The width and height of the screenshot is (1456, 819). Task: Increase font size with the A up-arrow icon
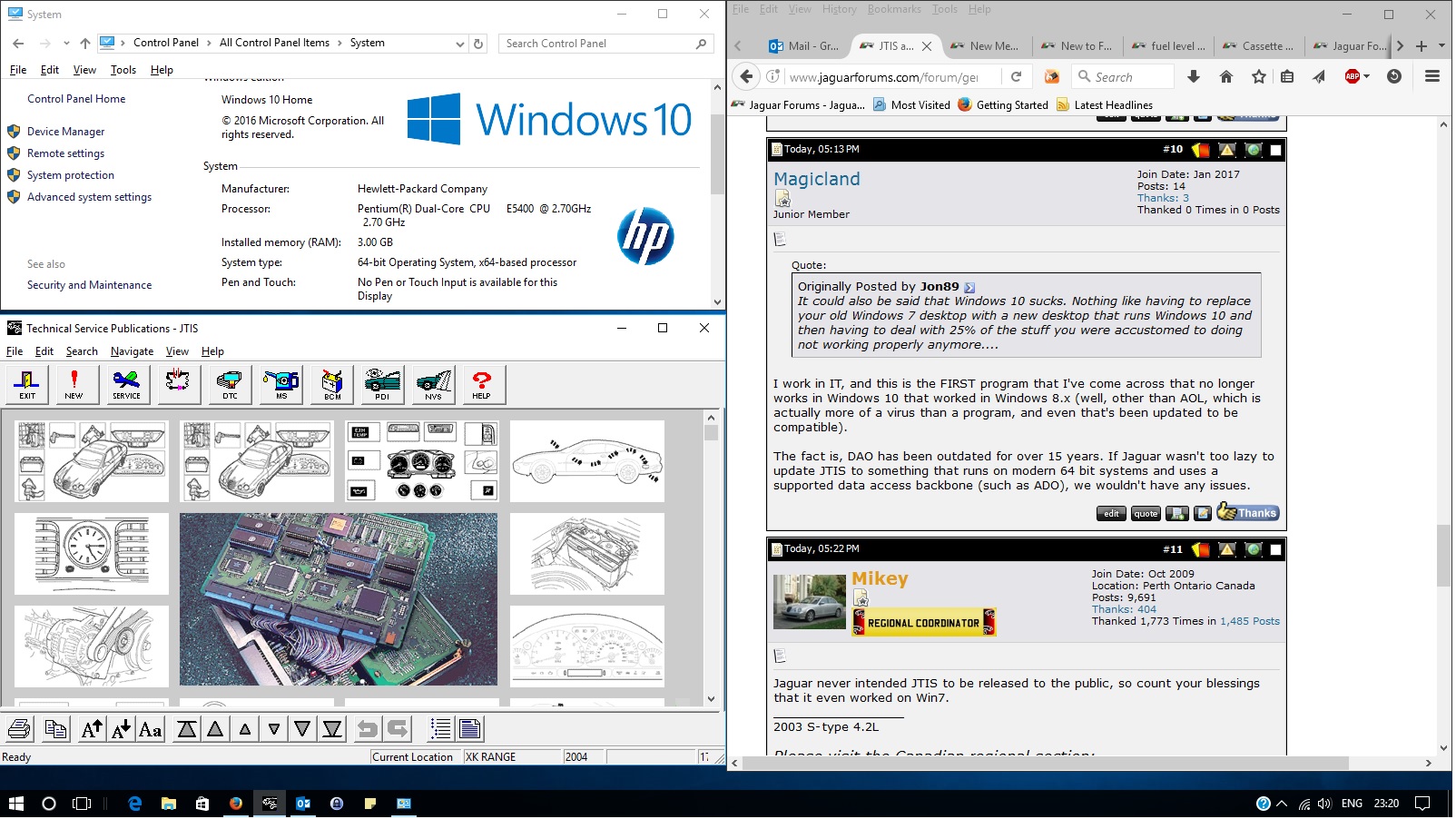pos(92,729)
